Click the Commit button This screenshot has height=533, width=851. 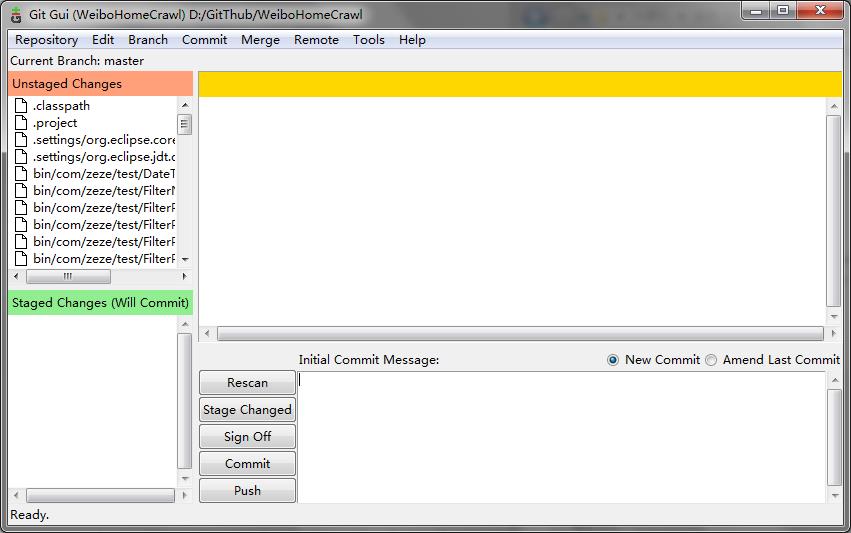247,464
